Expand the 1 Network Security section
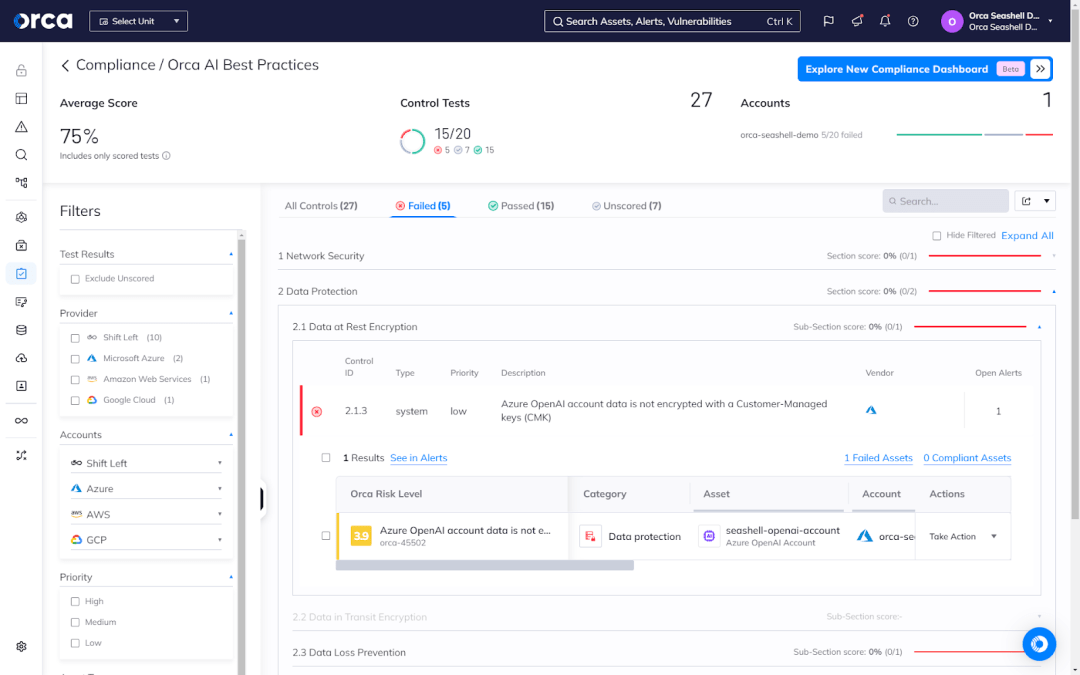 [1053, 256]
